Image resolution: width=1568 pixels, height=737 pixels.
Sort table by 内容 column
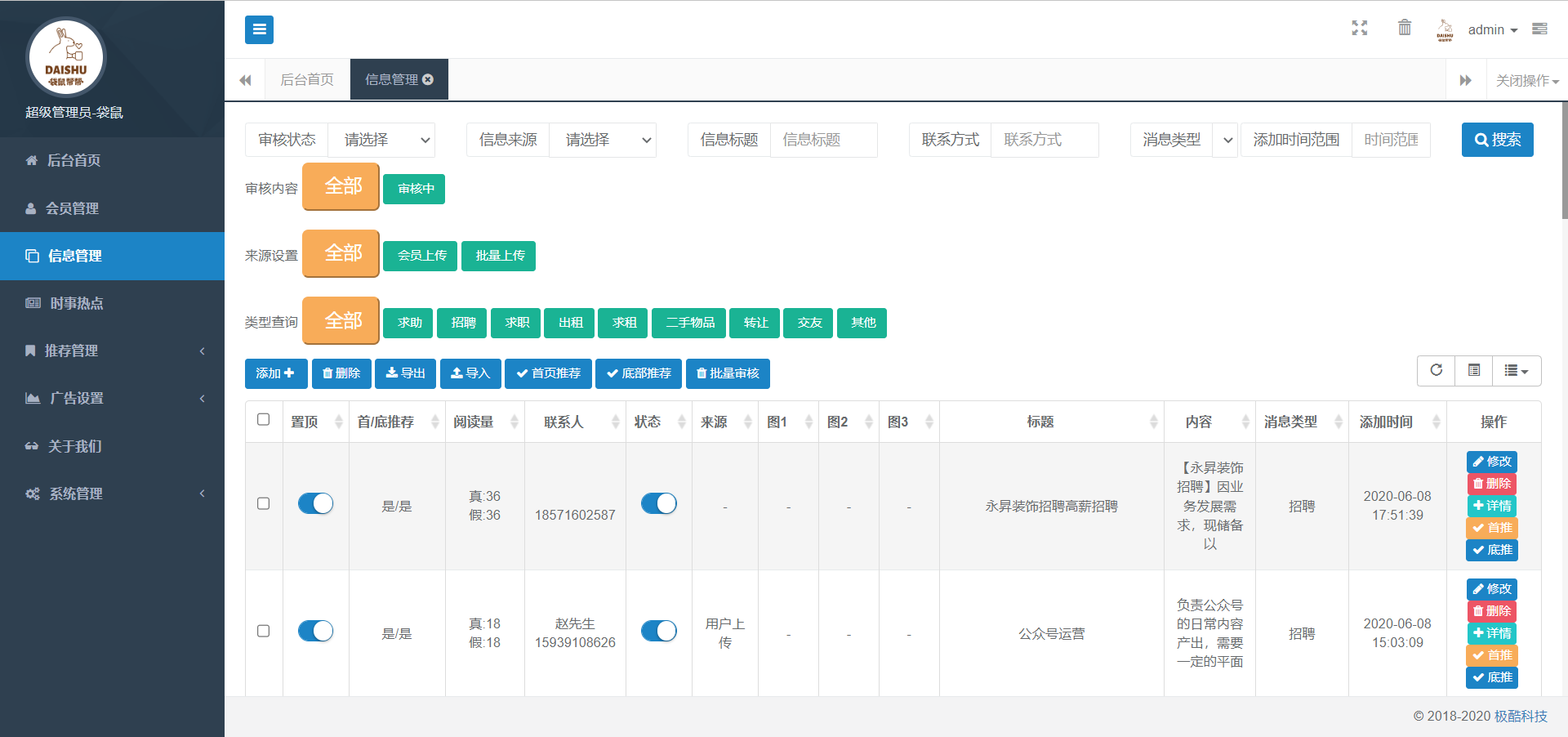click(x=1209, y=422)
